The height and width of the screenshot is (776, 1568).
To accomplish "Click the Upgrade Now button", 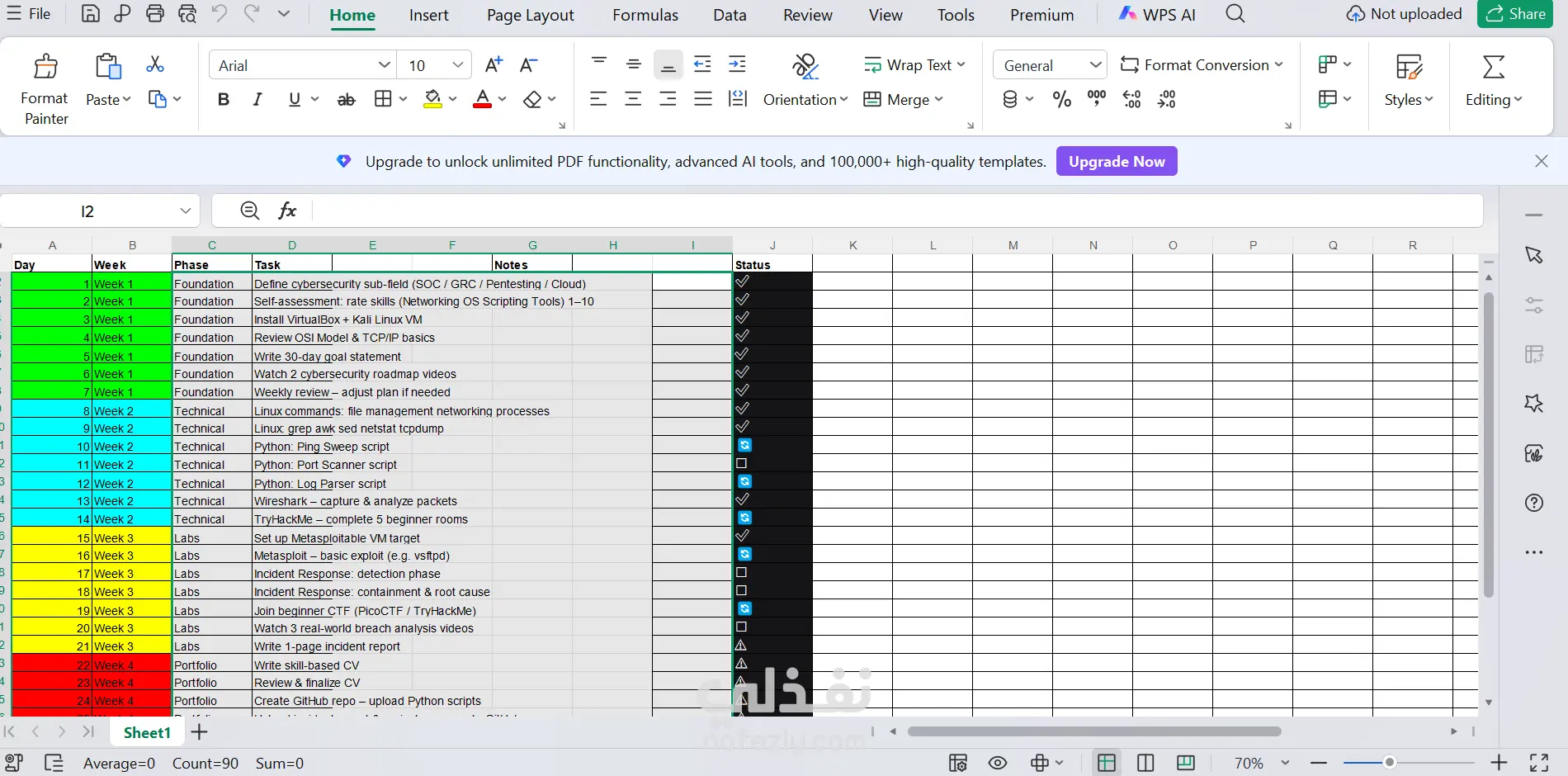I will pos(1117,162).
